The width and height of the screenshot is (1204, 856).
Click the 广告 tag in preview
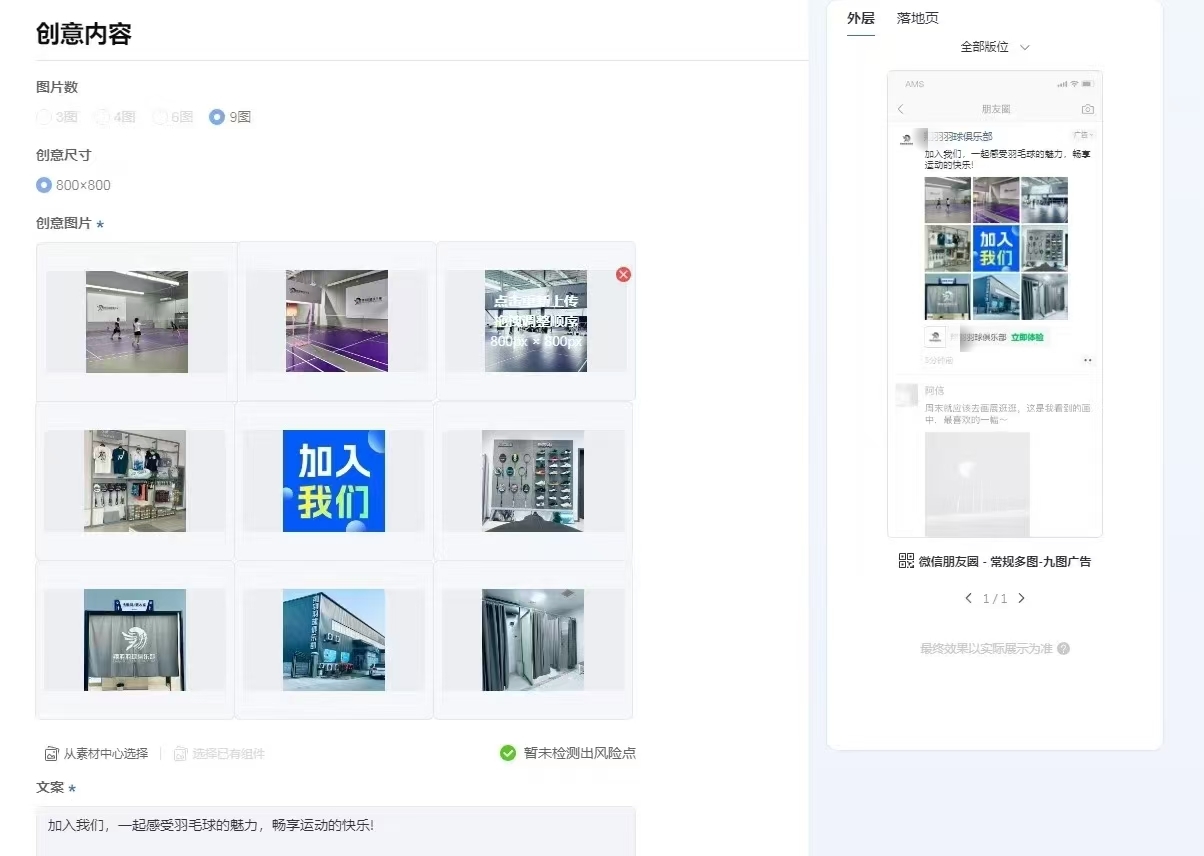[x=1083, y=134]
